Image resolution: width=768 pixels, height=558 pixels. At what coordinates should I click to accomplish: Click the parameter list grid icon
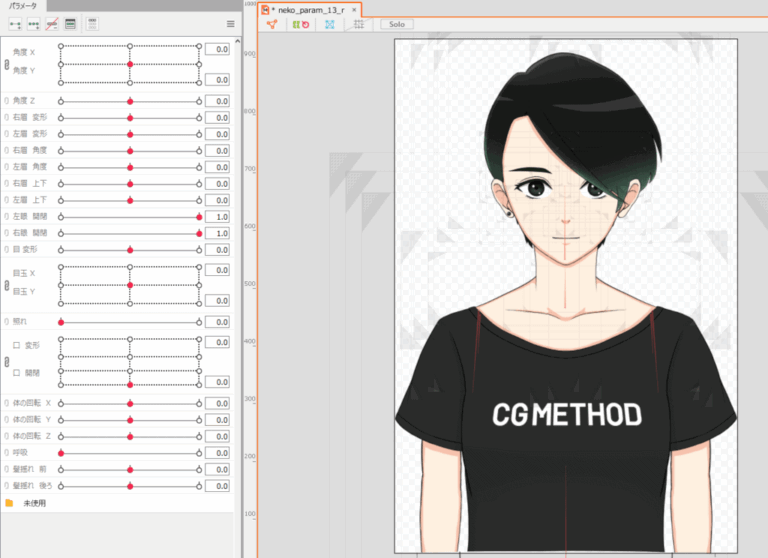(x=92, y=22)
